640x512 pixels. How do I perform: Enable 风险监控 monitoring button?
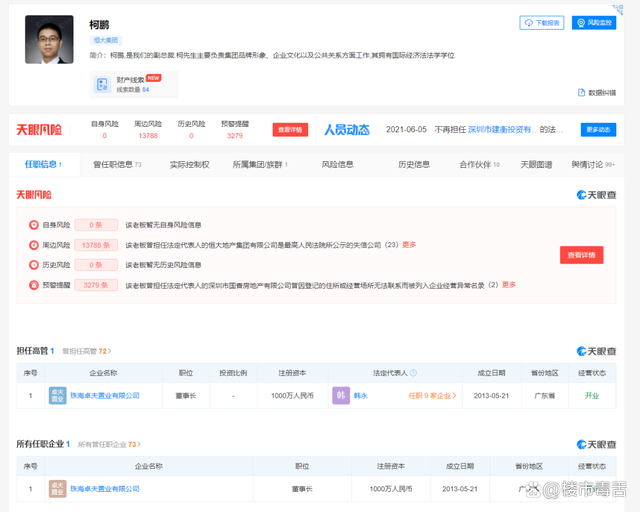[594, 23]
